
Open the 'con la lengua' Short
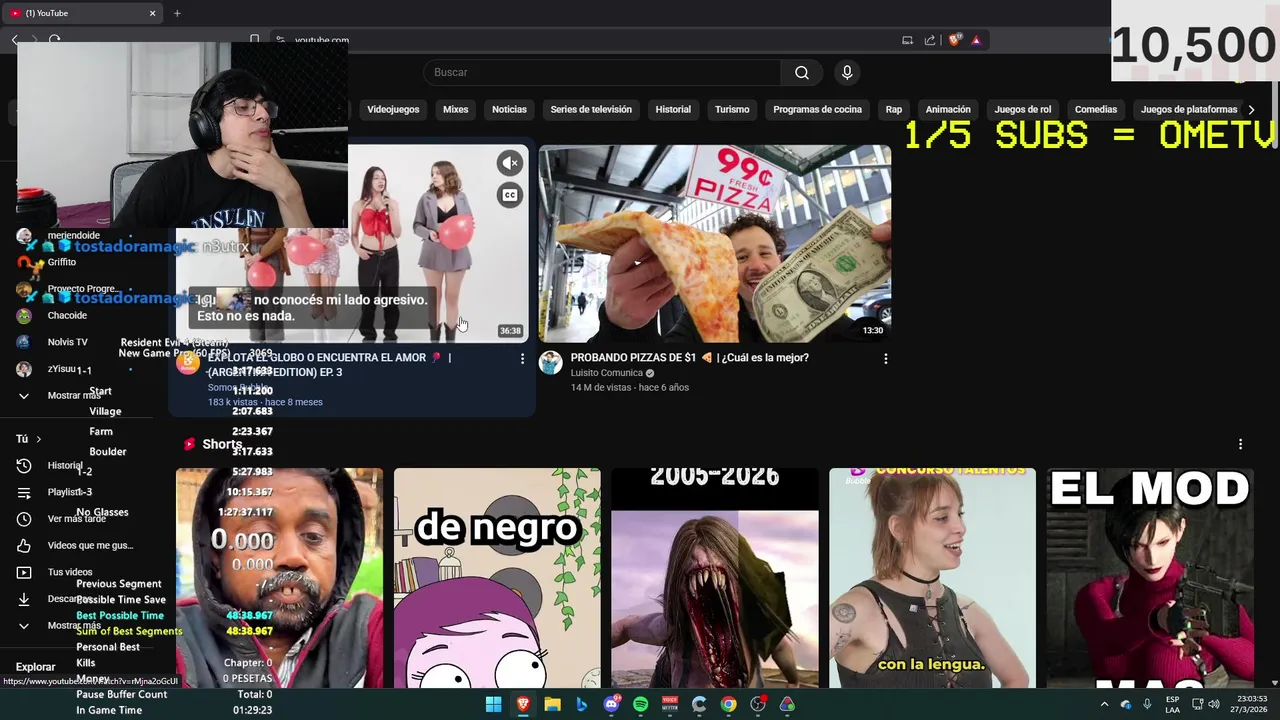(x=932, y=578)
